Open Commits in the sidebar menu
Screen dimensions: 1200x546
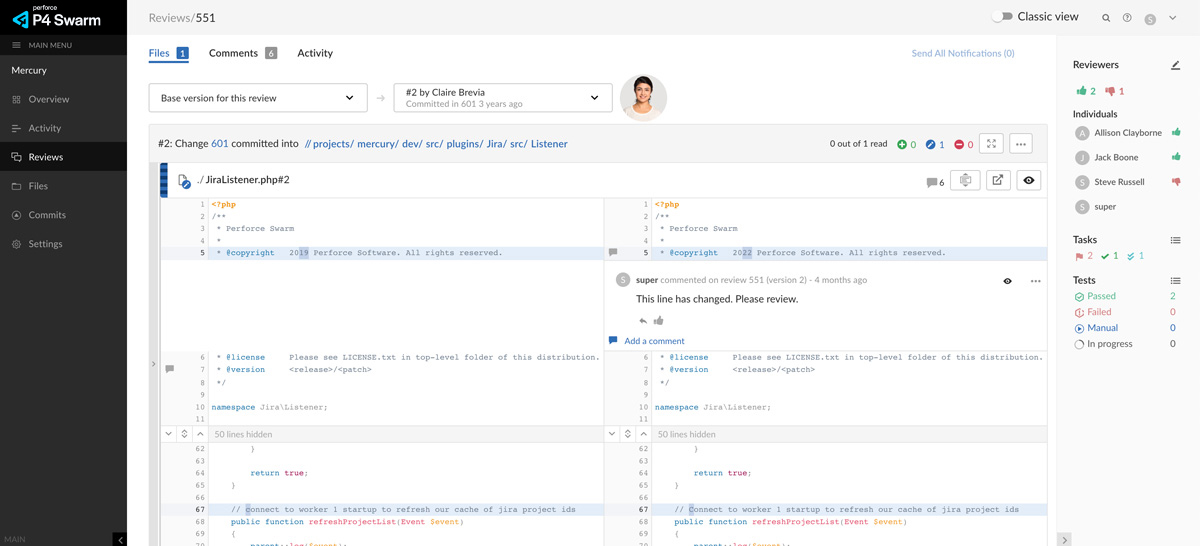(47, 215)
